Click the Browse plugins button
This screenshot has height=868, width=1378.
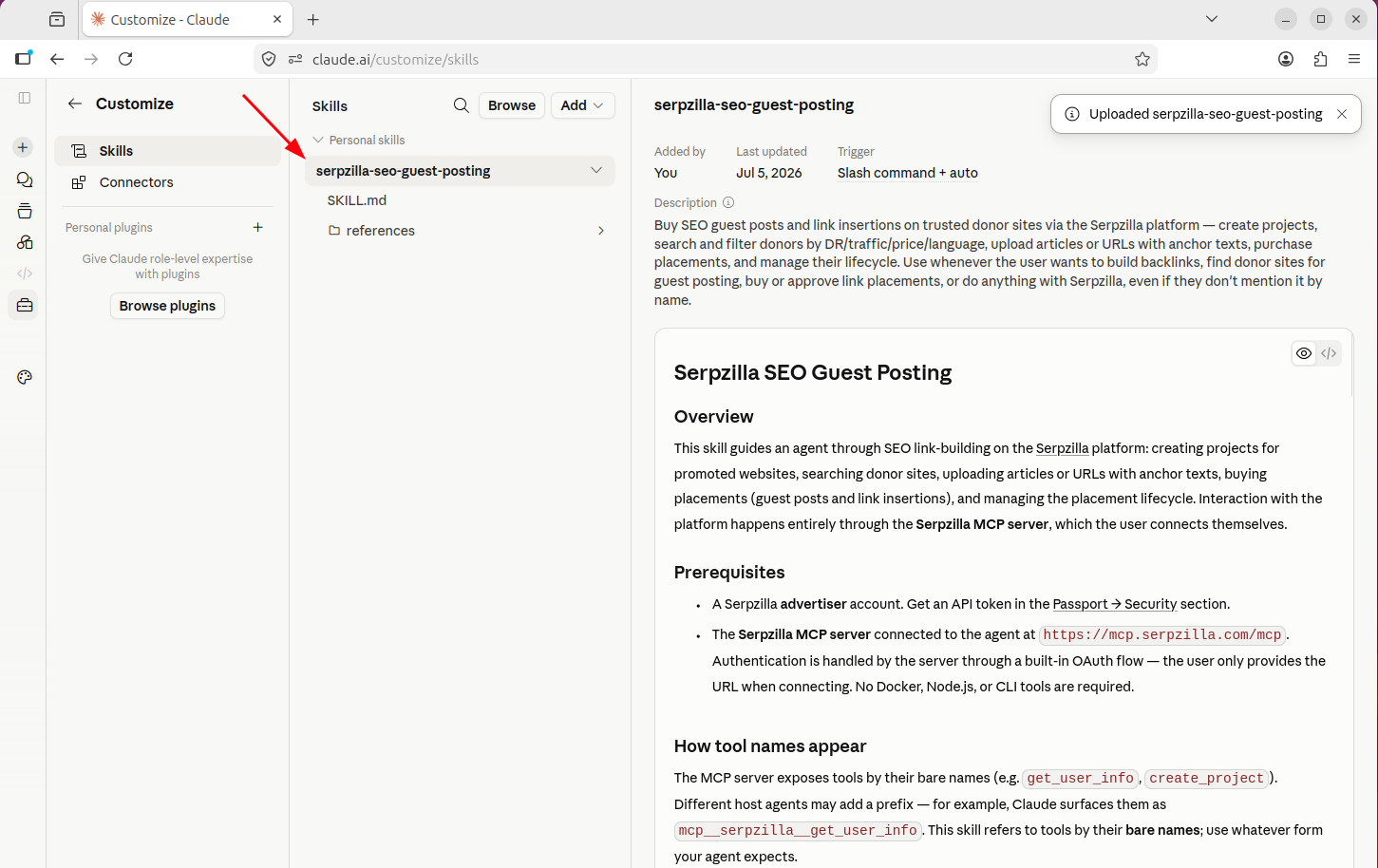coord(167,306)
